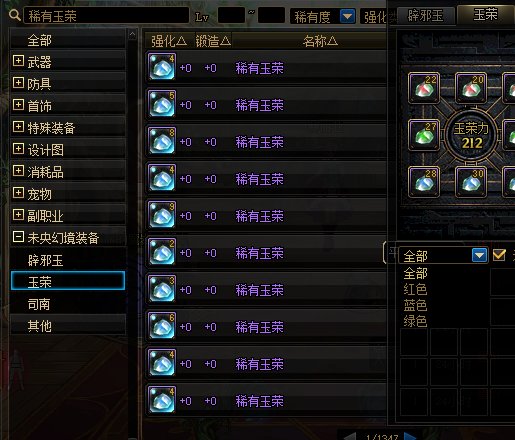Viewport: 515px width, 440px height.
Task: Expand the 副职业 category
Action: pyautogui.click(x=18, y=215)
